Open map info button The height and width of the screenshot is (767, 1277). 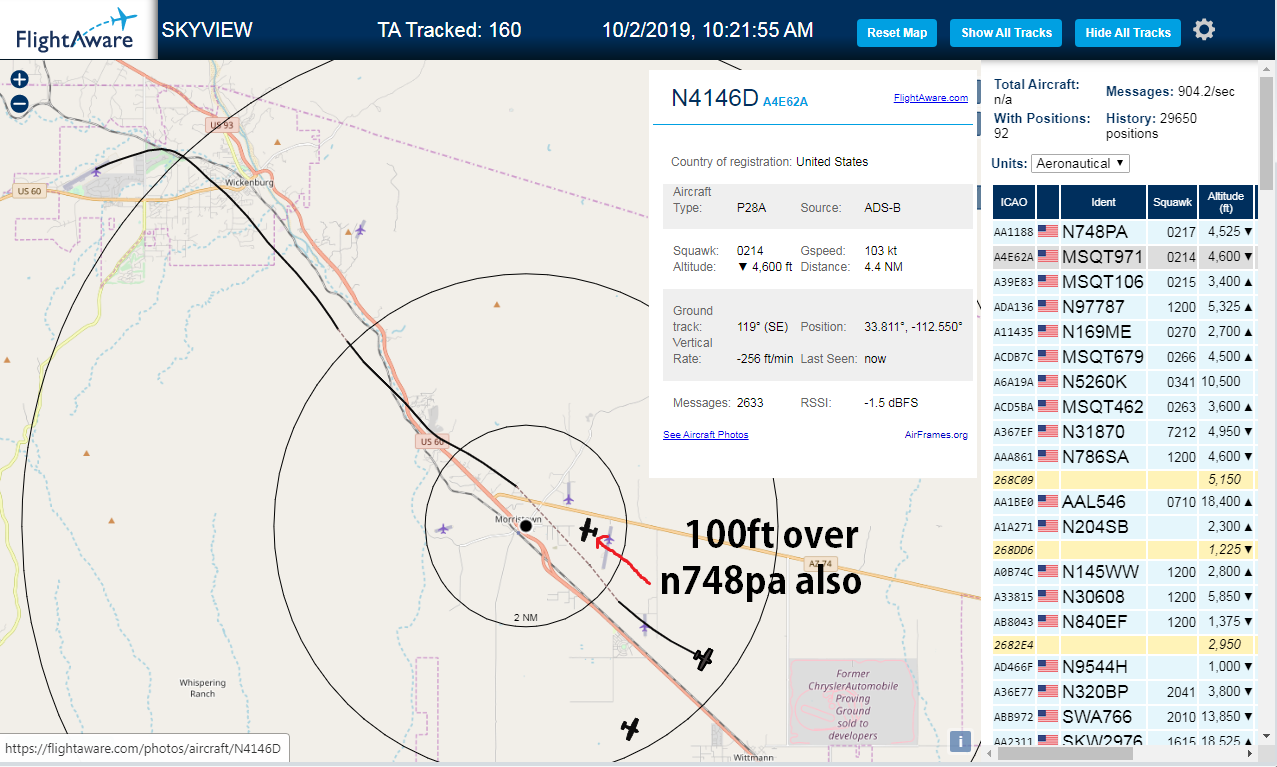point(959,741)
